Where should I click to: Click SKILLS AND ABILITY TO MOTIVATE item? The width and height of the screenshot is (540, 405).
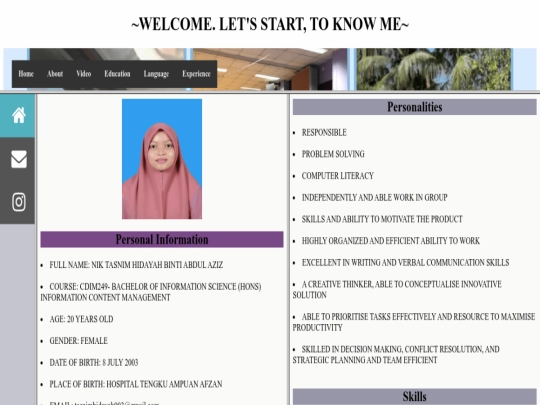point(382,219)
